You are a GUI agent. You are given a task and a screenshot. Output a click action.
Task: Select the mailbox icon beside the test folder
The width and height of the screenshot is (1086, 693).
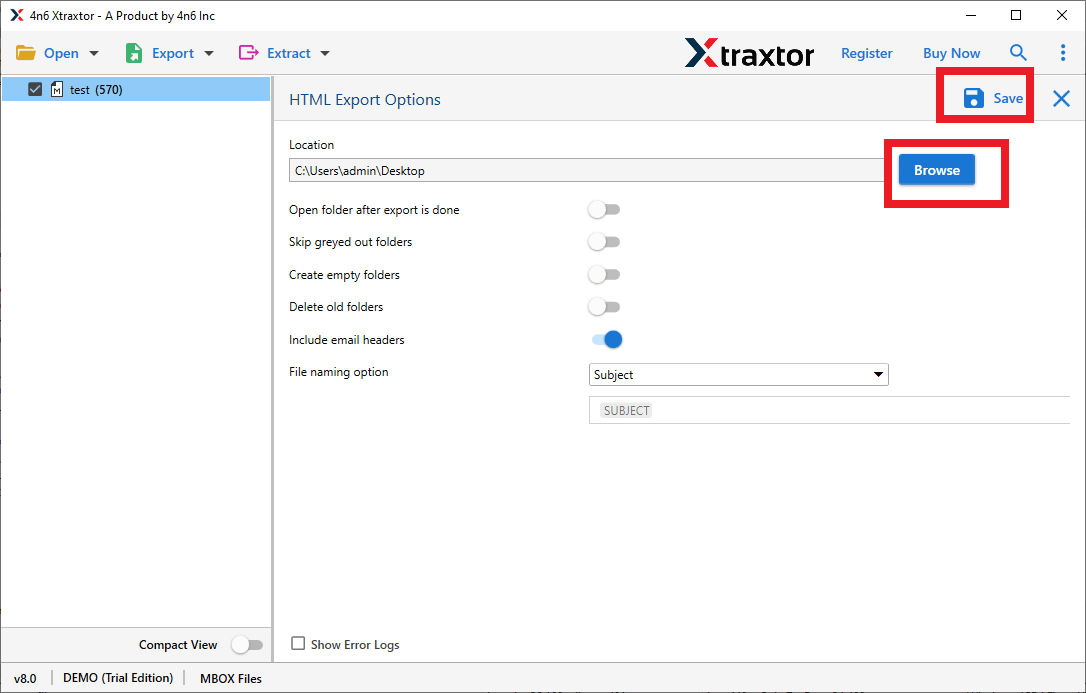point(56,89)
